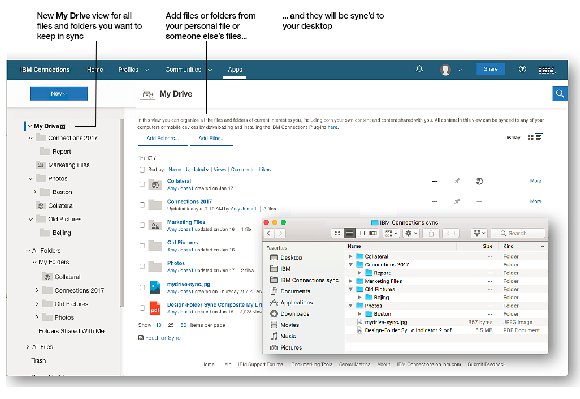Image resolution: width=580 pixels, height=399 pixels.
Task: Check the PDF document row checkbox
Action: point(142,308)
